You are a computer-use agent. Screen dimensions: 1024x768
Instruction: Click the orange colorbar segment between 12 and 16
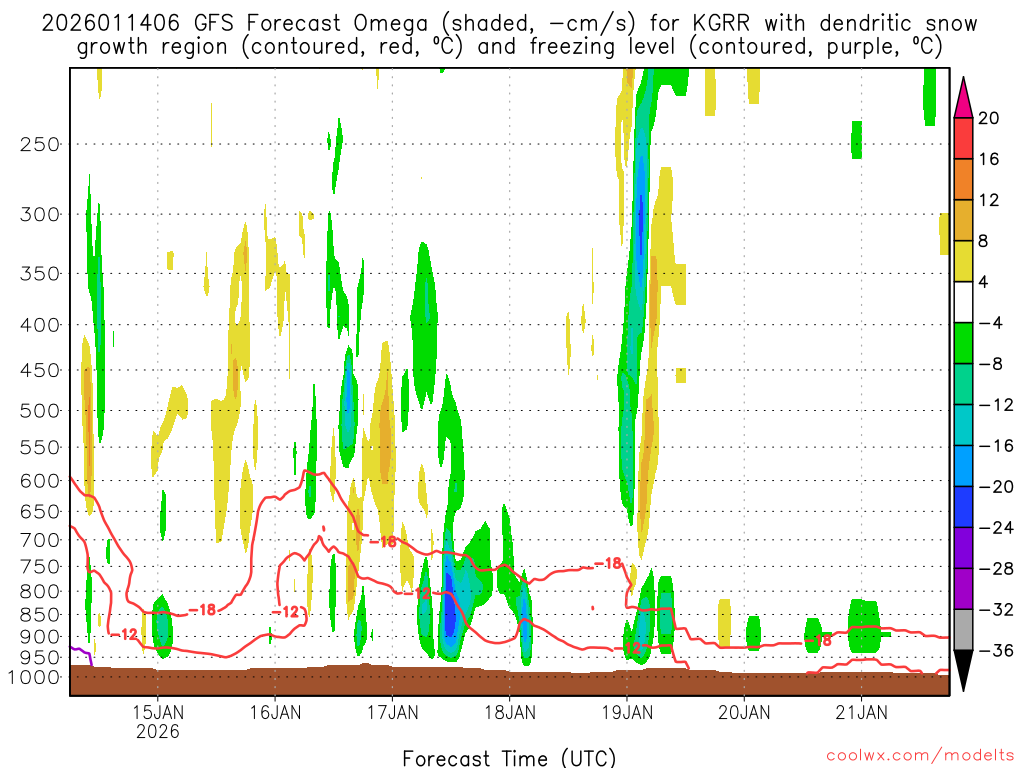tap(963, 180)
